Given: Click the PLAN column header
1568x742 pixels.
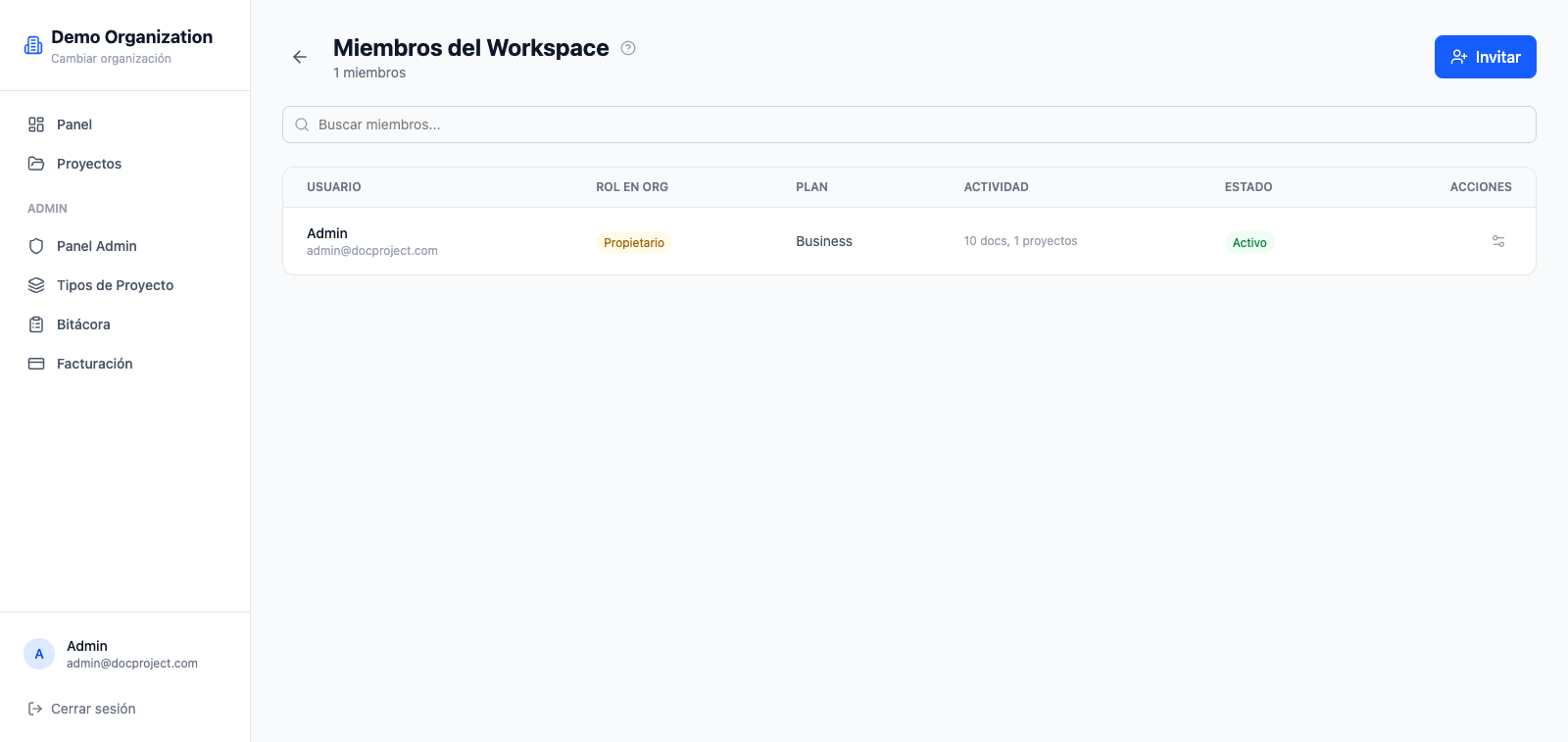Looking at the screenshot, I should click(x=811, y=187).
